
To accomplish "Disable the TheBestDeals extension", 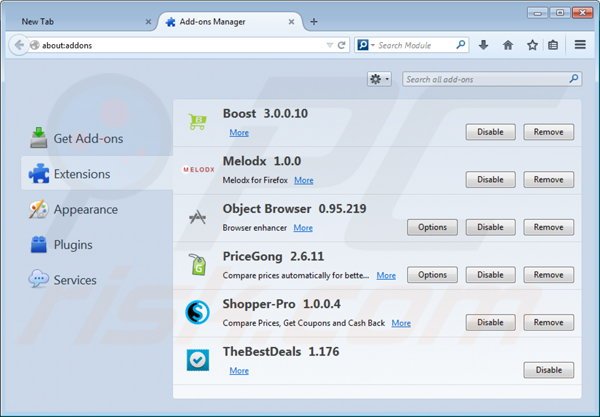I will (548, 370).
